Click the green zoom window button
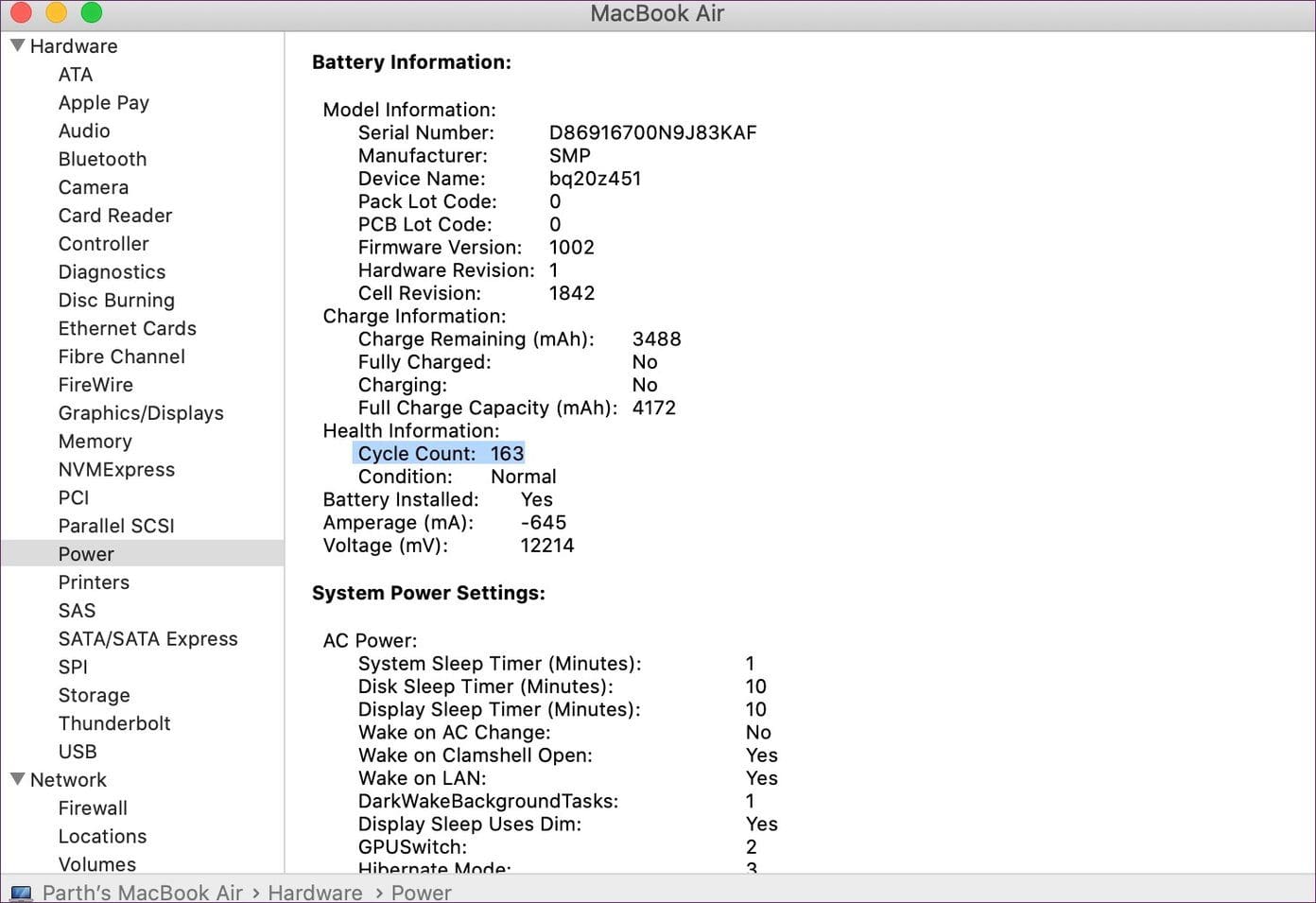 [x=92, y=12]
